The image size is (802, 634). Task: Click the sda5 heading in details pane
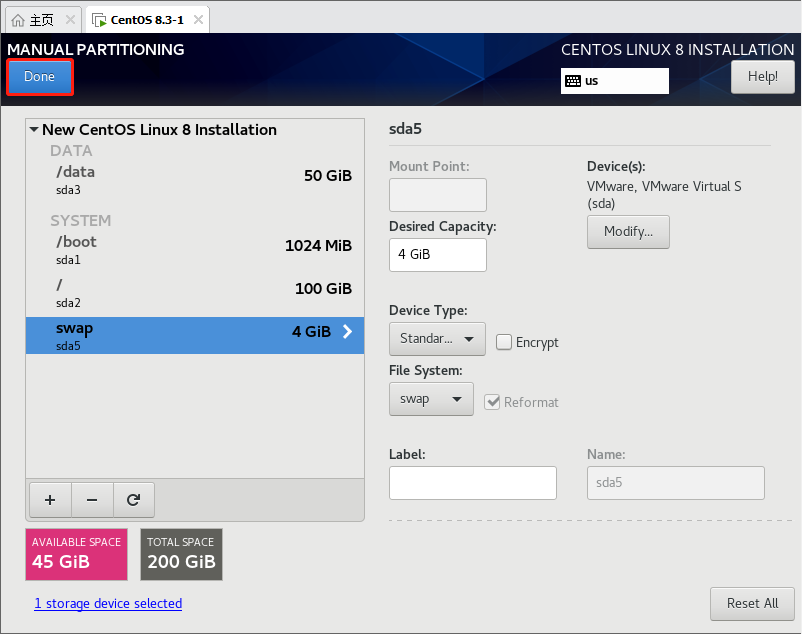(x=405, y=129)
